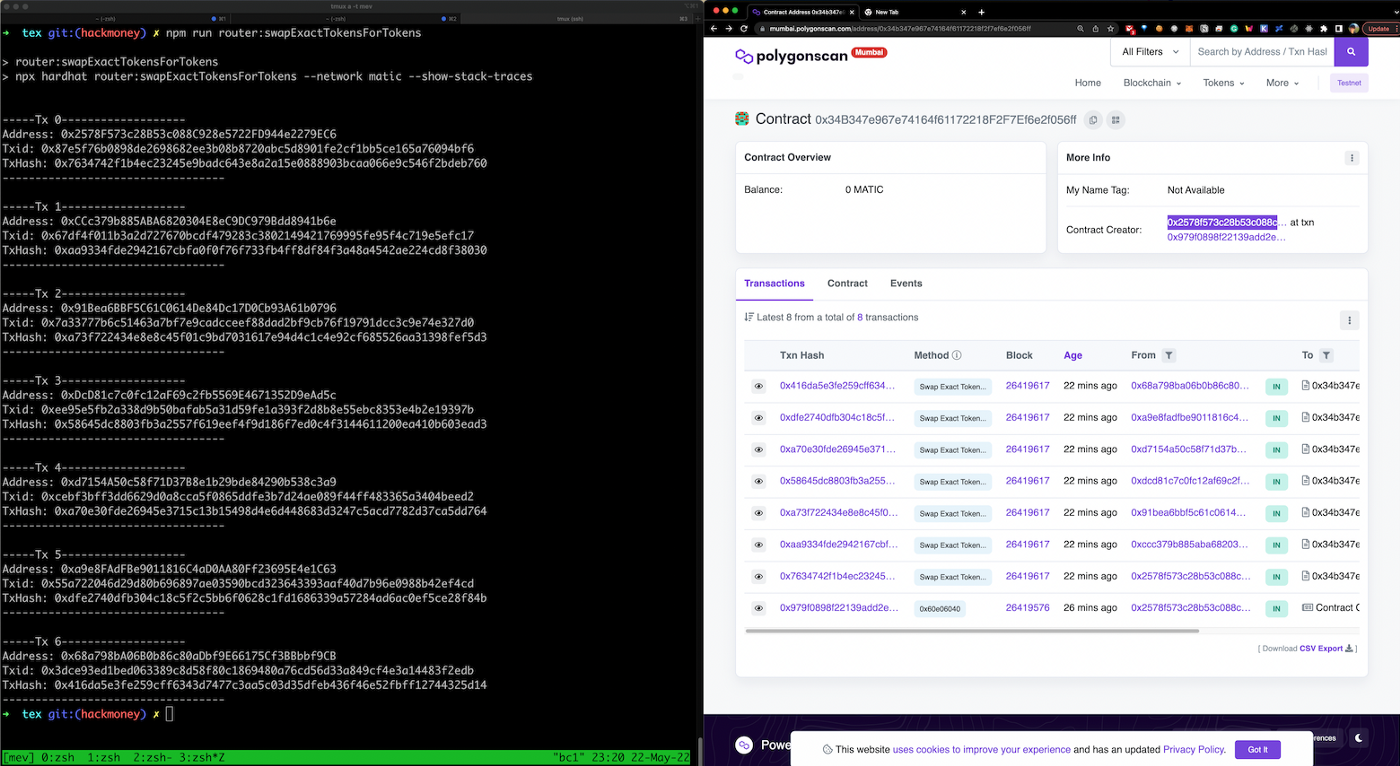
Task: Click the sort icon beside Latest 8
Action: click(749, 317)
